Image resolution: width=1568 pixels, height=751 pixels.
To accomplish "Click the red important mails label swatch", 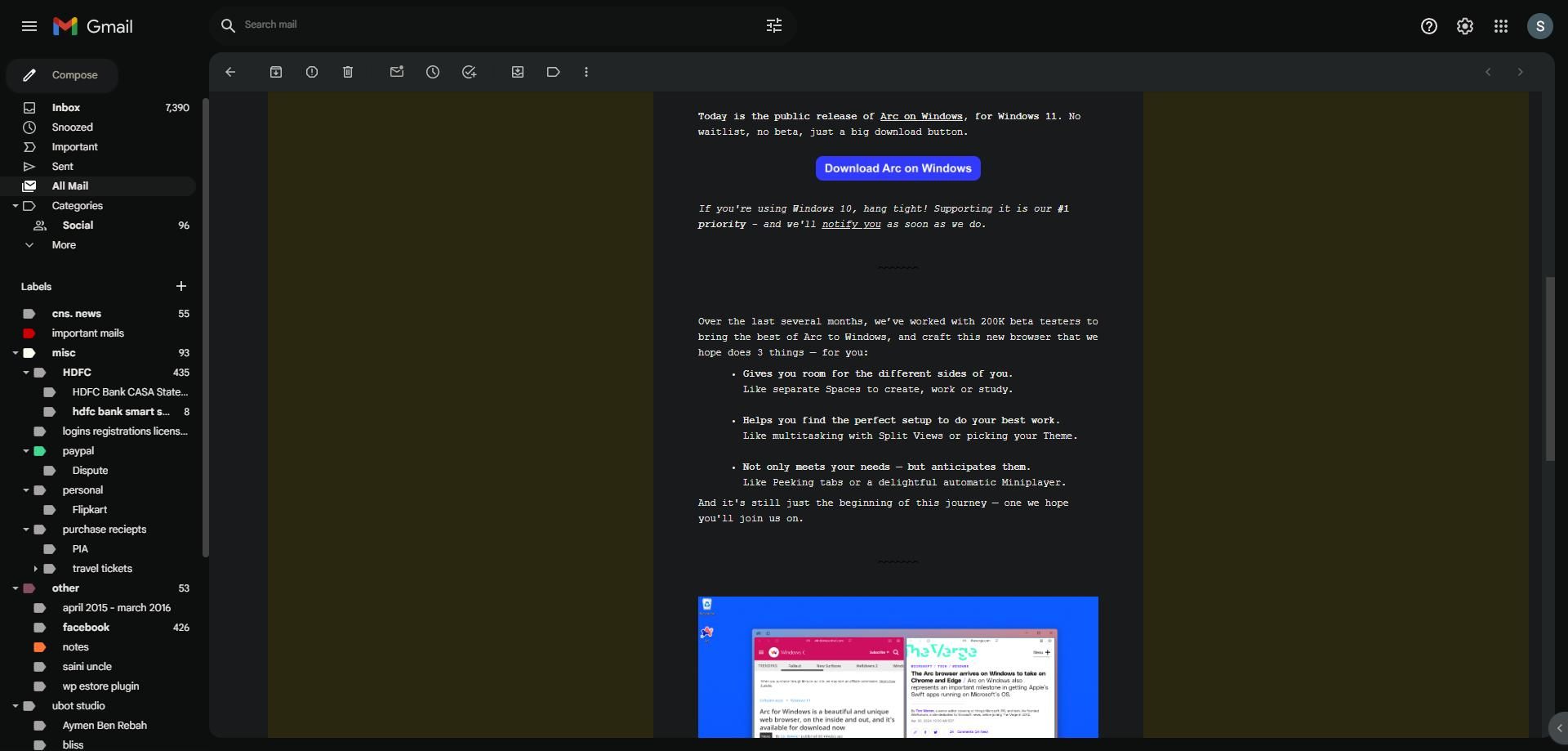I will point(29,333).
